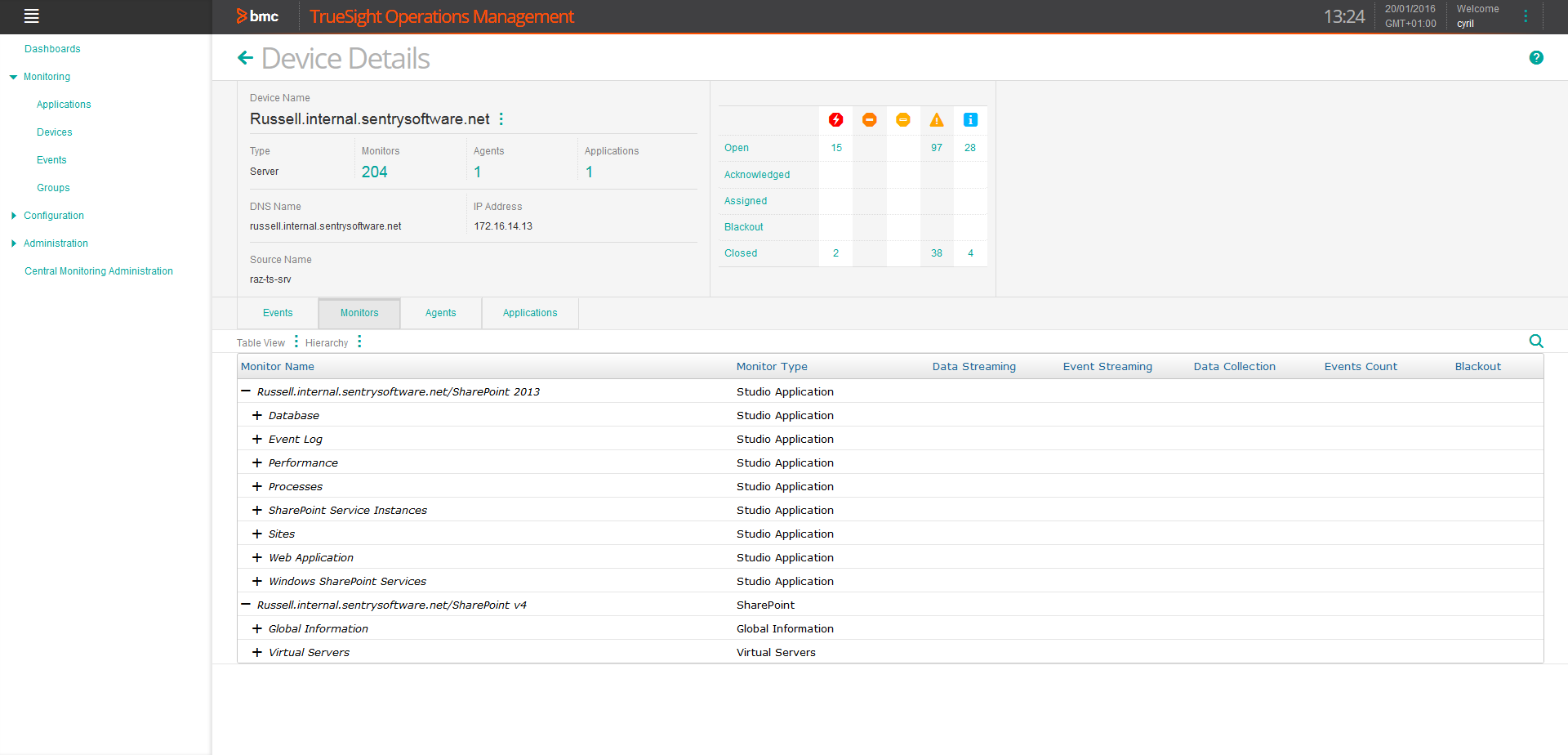This screenshot has width=1568, height=755.
Task: Open 97 open warning events
Action: (937, 148)
